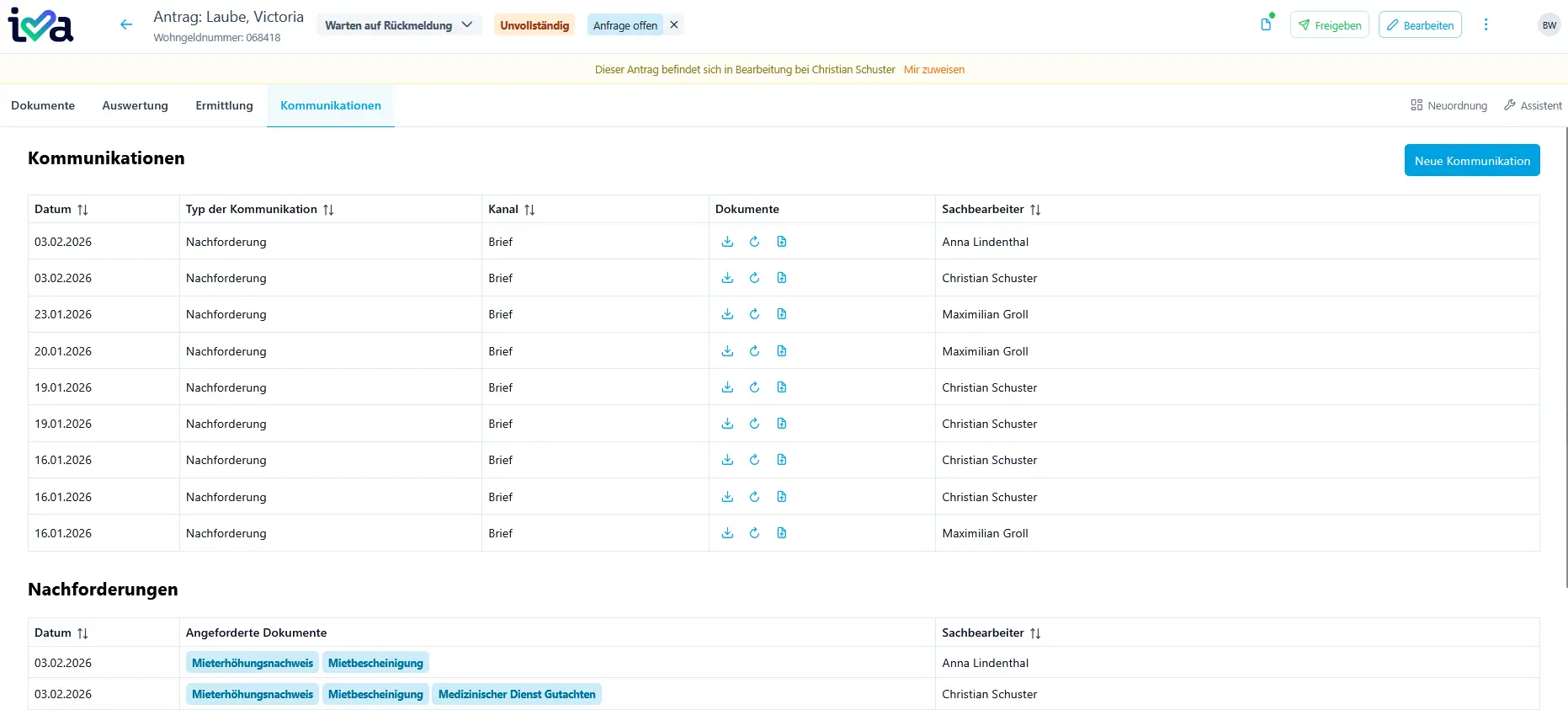Open the three-dot more options menu
Viewport: 1568px width, 710px height.
(1486, 25)
